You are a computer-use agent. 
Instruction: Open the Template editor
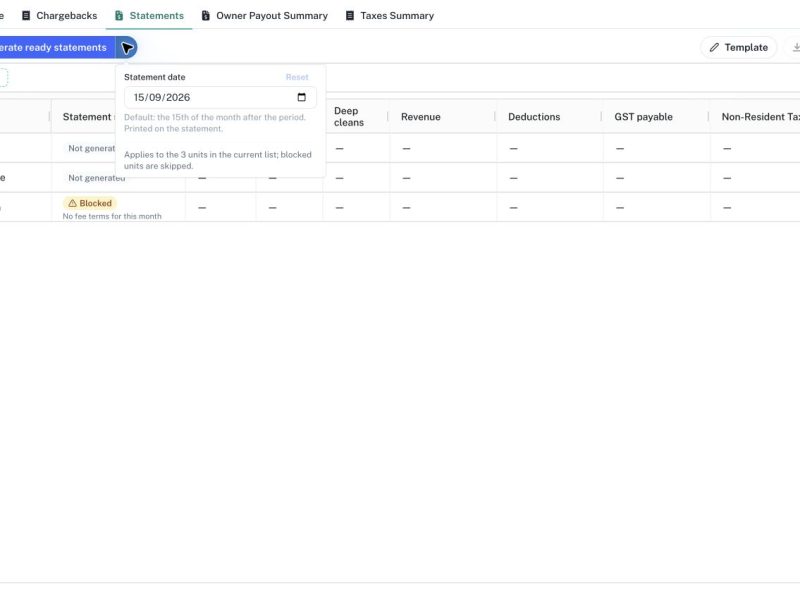738,47
